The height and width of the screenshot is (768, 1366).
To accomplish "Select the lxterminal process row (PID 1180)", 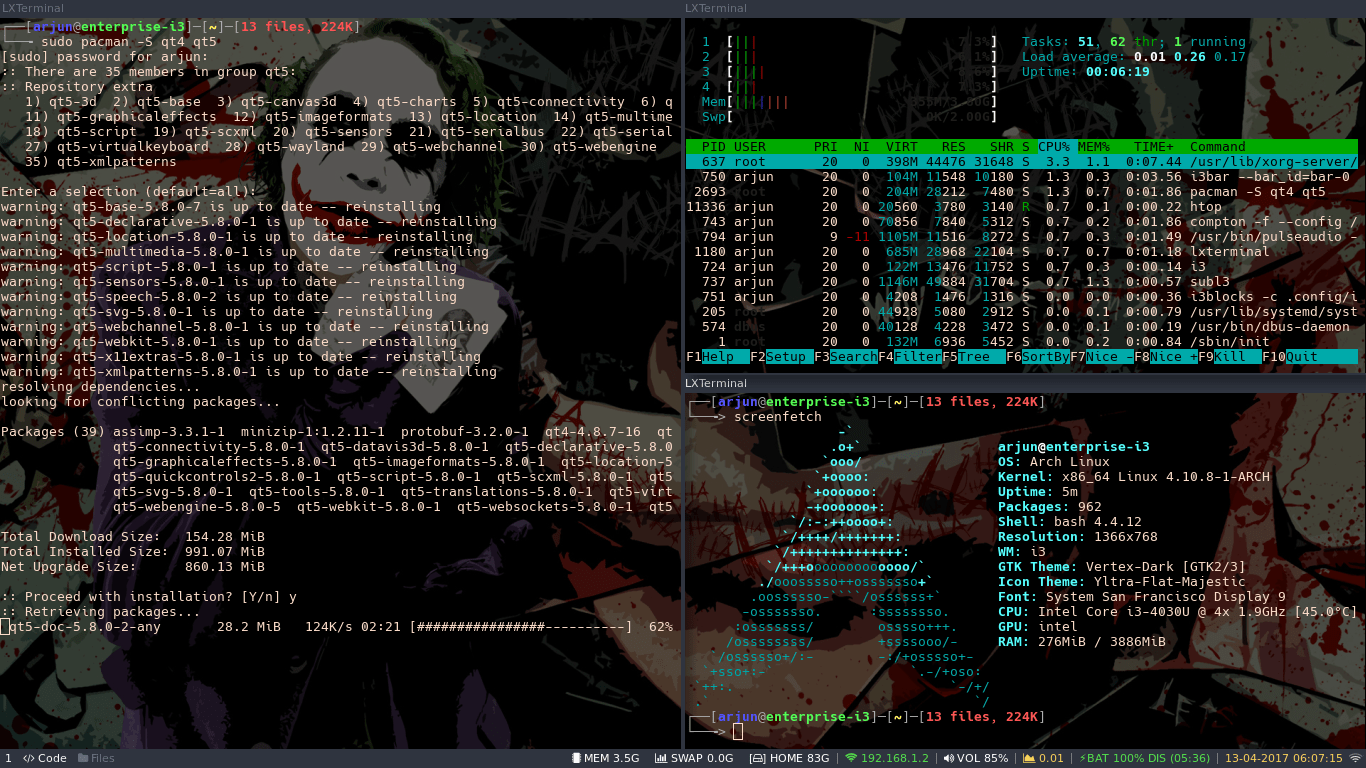I will click(x=1022, y=252).
